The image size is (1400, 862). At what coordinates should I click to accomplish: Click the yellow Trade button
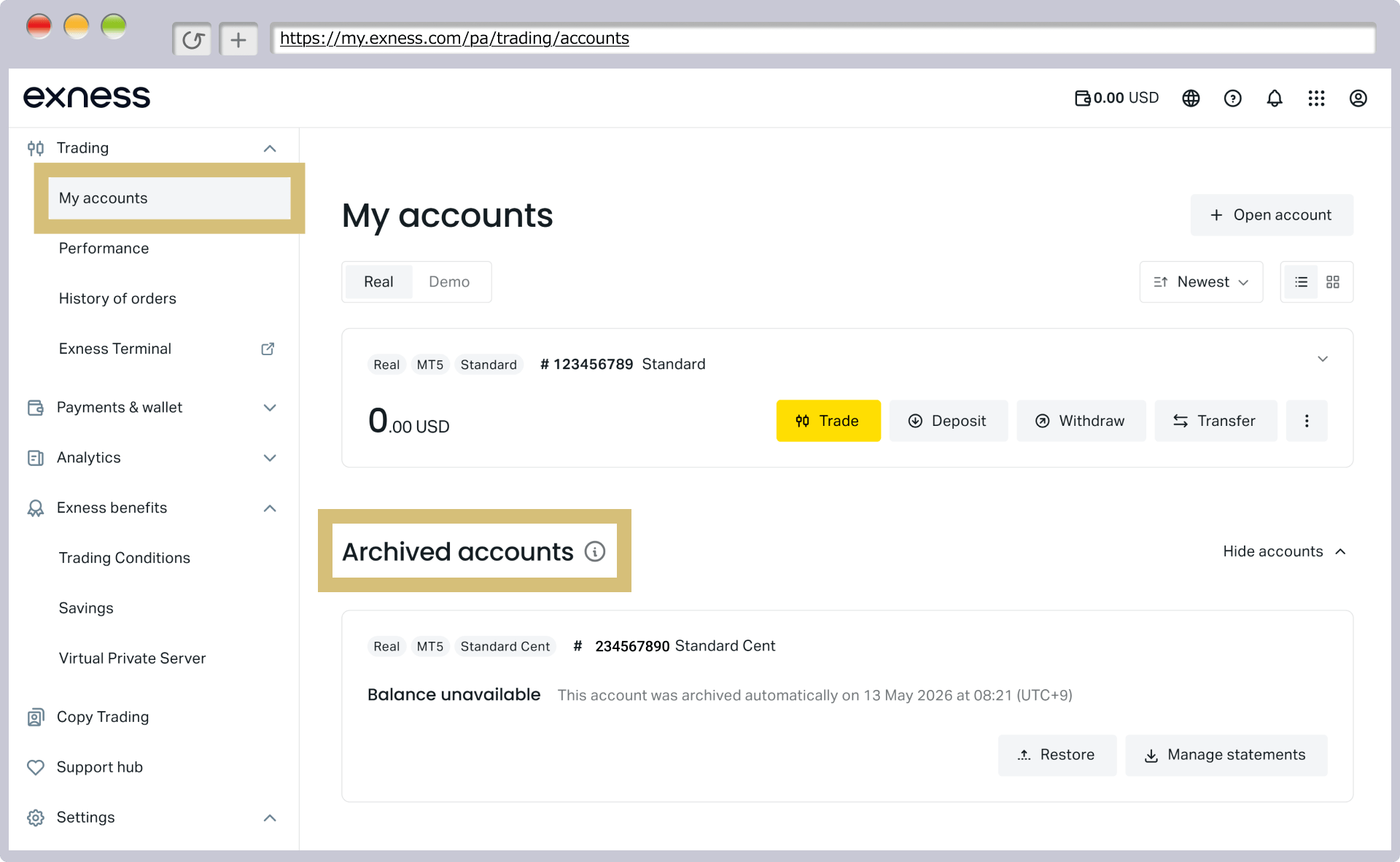[828, 421]
